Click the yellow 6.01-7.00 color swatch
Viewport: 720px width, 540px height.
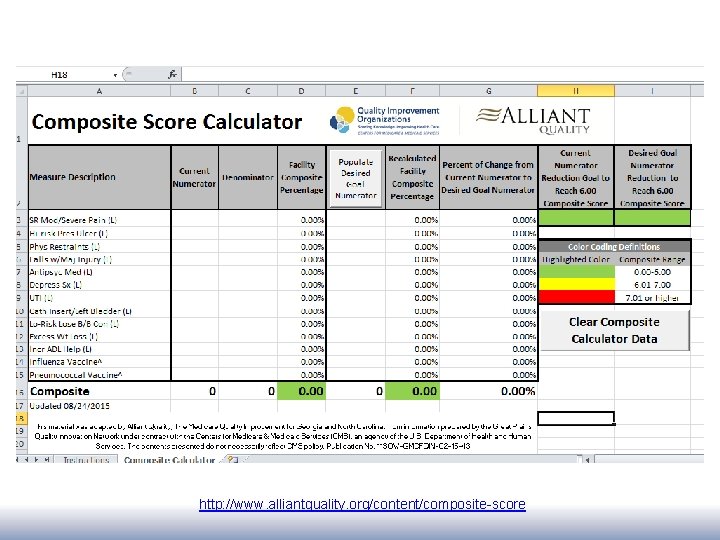pyautogui.click(x=576, y=285)
